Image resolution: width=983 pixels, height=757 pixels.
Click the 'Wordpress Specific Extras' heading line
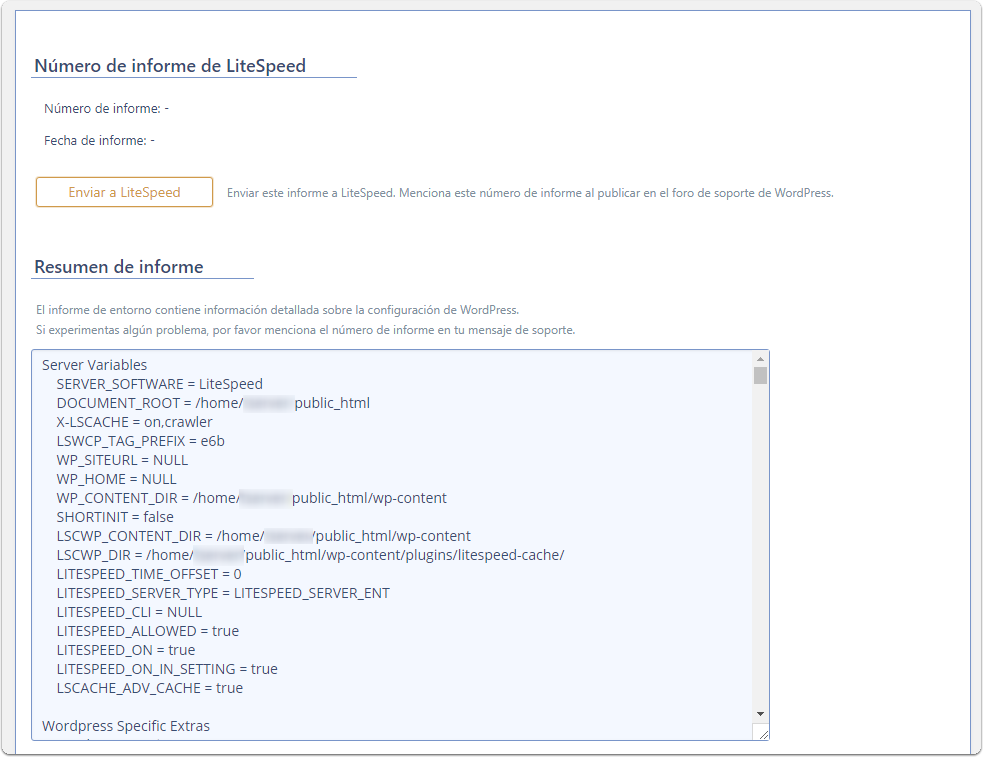coord(125,726)
